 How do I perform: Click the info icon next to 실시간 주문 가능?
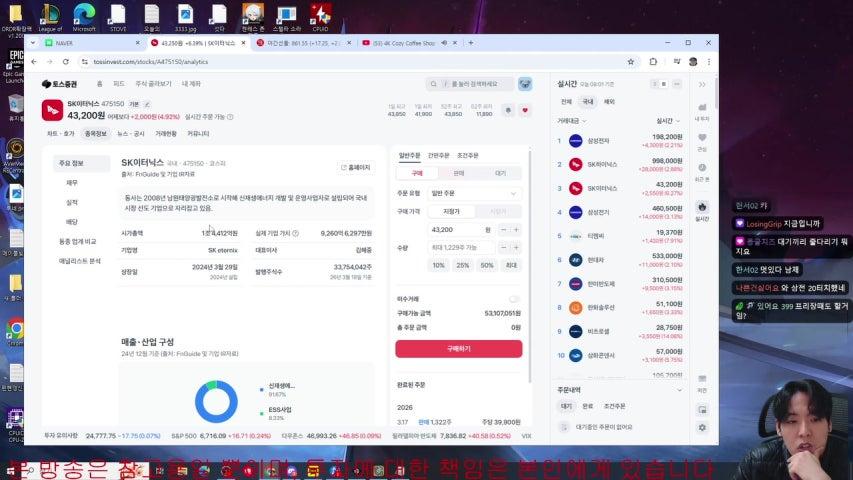[230, 117]
